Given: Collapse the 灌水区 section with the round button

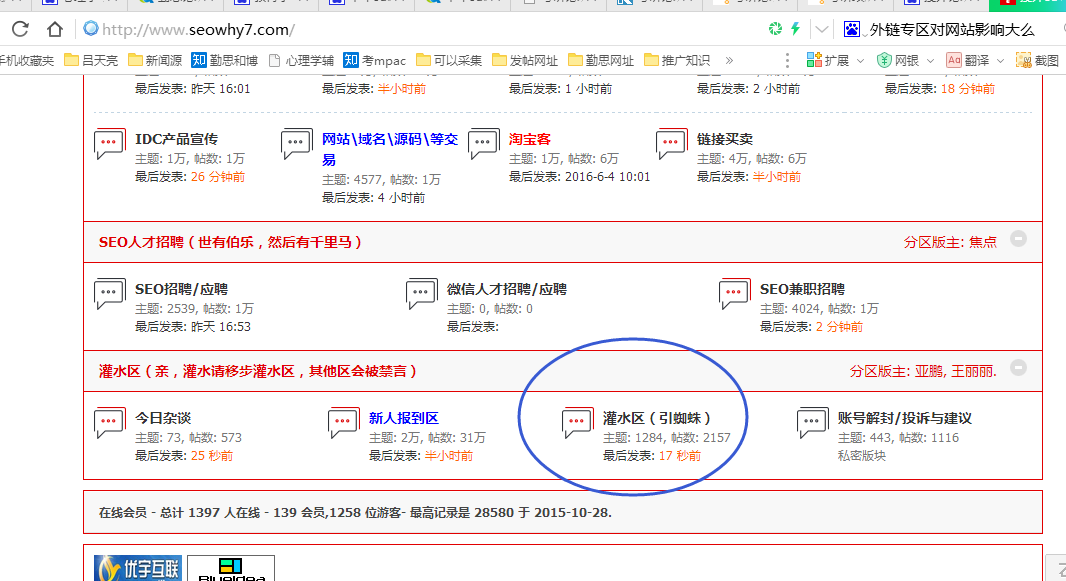Looking at the screenshot, I should (x=1018, y=368).
